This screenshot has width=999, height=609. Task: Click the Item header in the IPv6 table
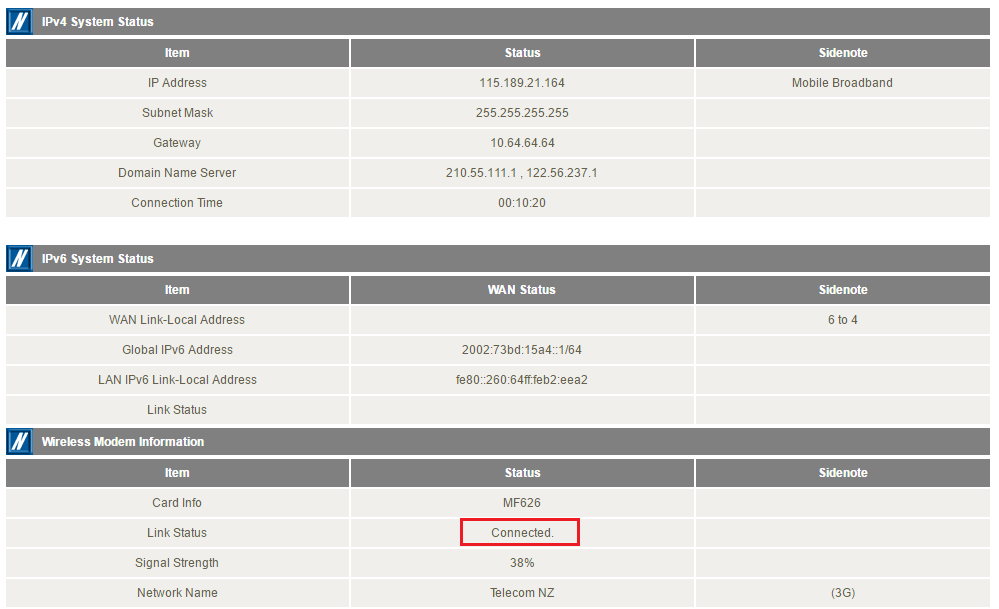coord(177,290)
